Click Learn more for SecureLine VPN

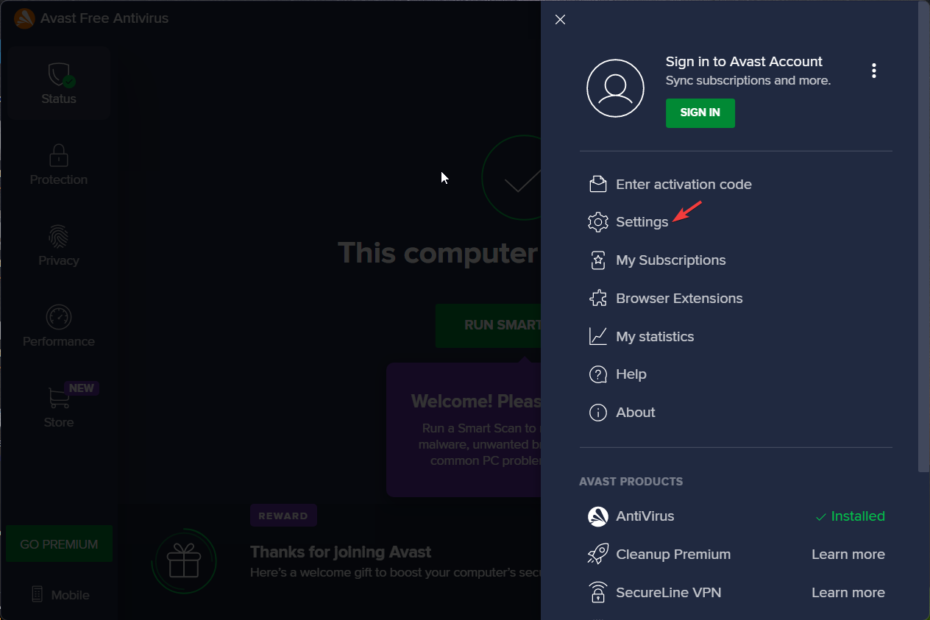pos(848,592)
